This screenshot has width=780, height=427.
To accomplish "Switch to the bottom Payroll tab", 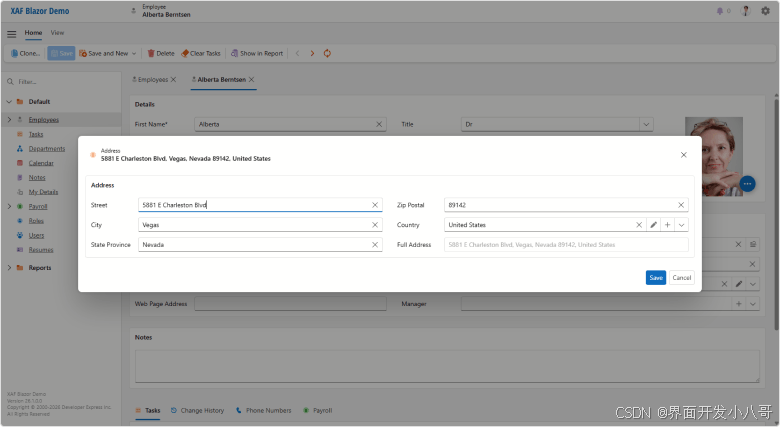I will [317, 411].
